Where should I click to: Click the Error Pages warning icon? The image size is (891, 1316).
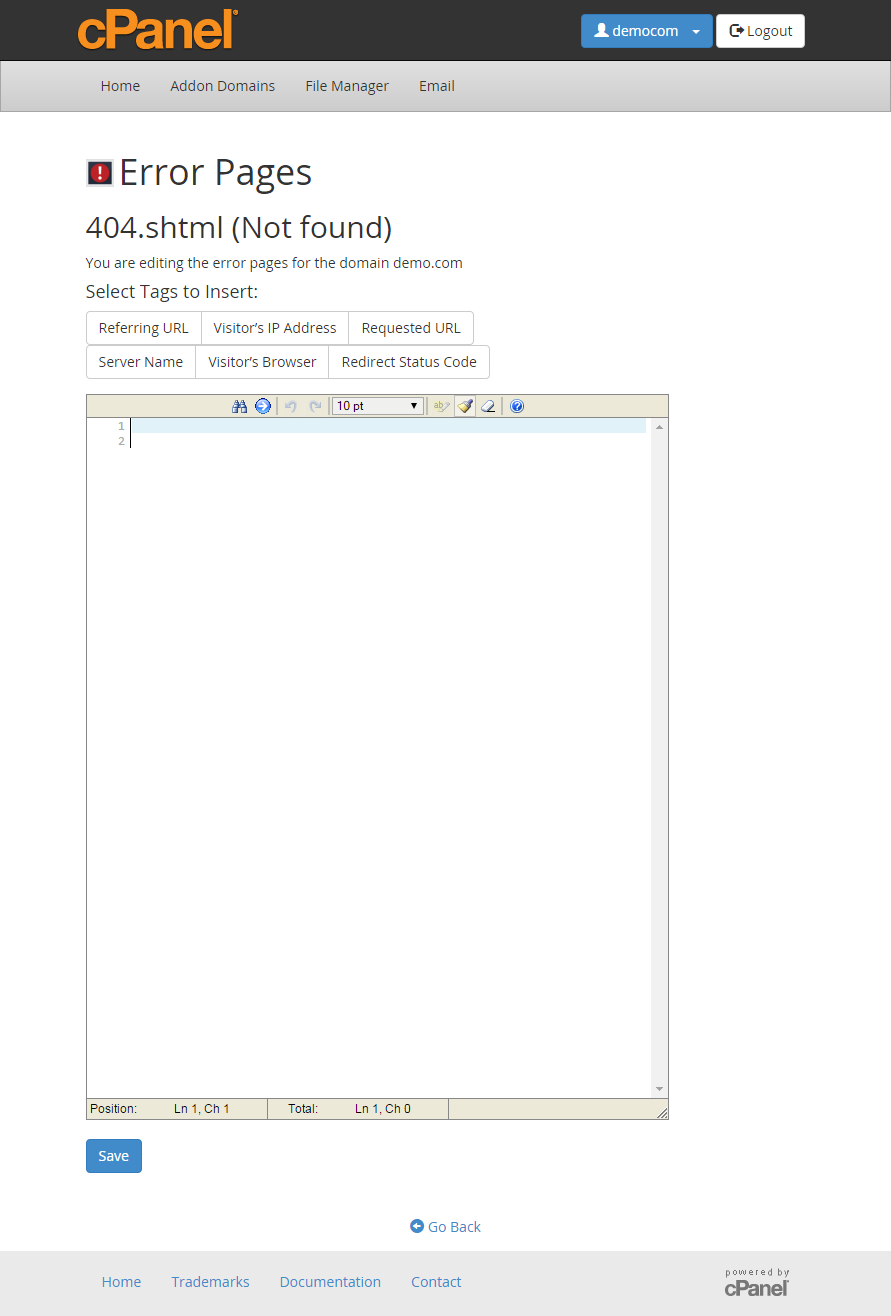pyautogui.click(x=98, y=172)
